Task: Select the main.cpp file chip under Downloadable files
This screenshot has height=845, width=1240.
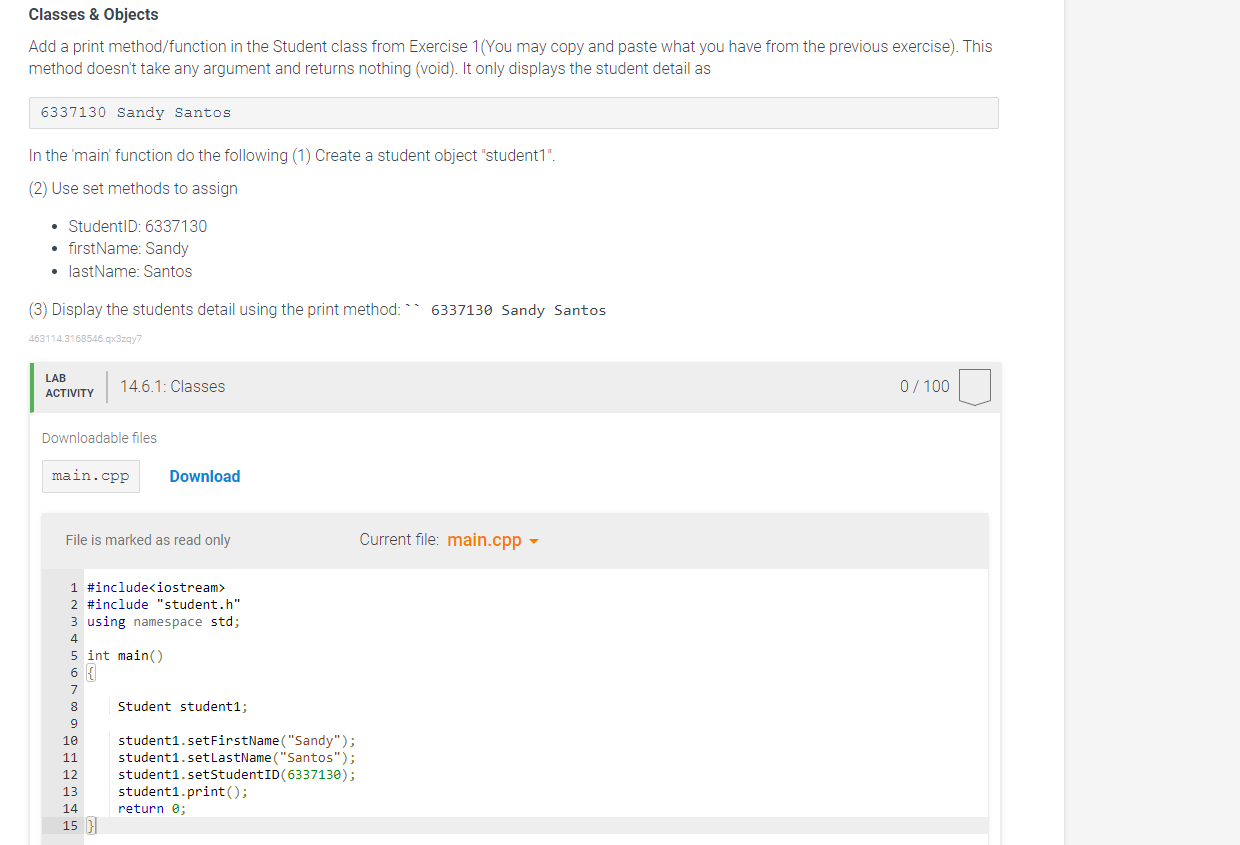Action: (x=90, y=476)
